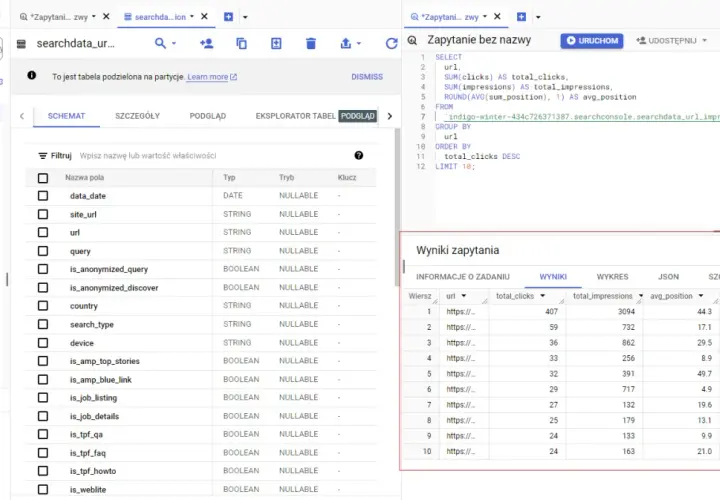
Task: Click the search_type field name
Action: tap(92, 324)
